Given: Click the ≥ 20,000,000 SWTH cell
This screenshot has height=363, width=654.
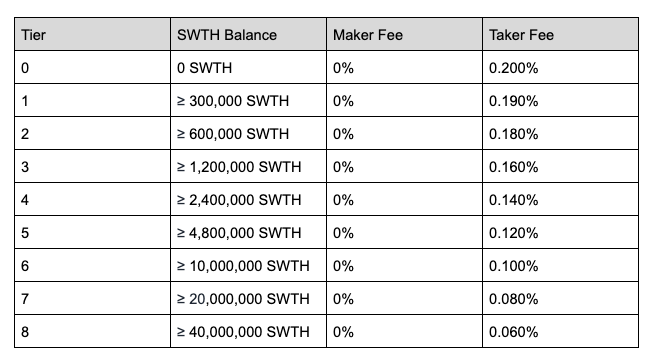Looking at the screenshot, I should coord(249,298).
